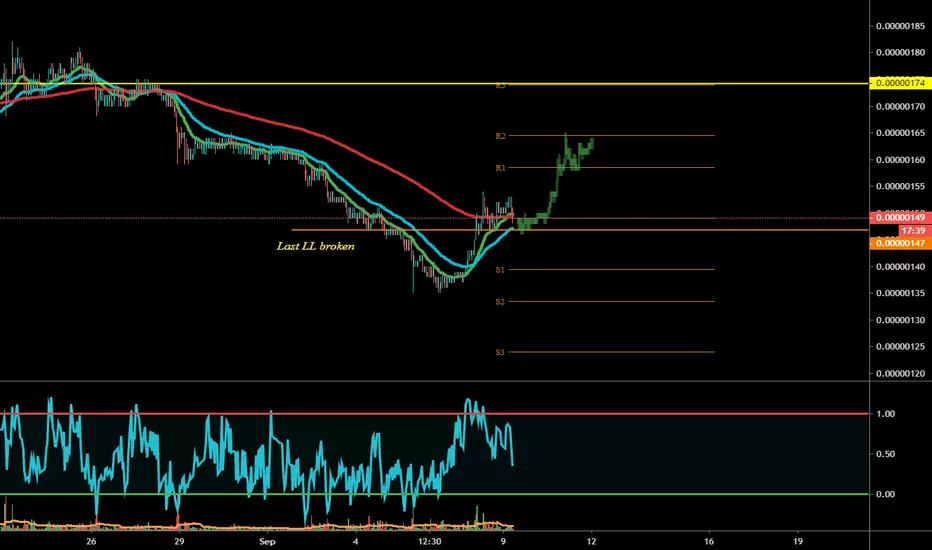Click the date 19 on time axis
The width and height of the screenshot is (932, 550).
[x=798, y=541]
